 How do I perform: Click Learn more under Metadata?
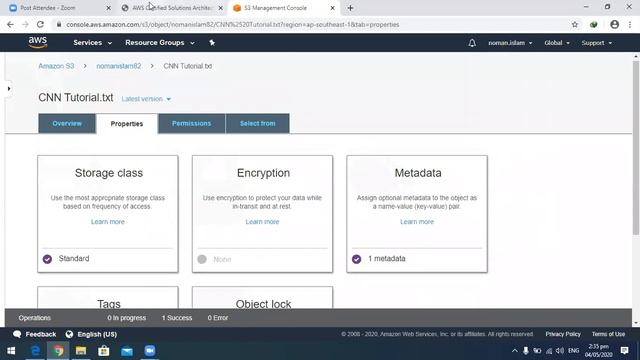point(417,222)
